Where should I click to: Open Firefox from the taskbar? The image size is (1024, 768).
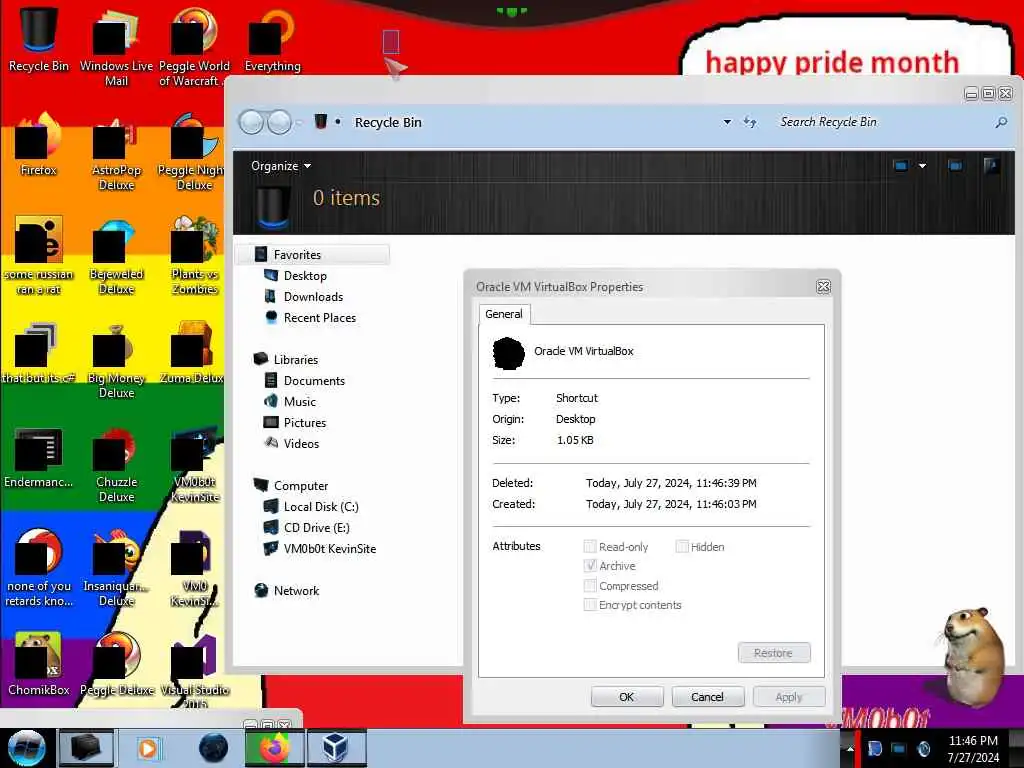[x=275, y=748]
